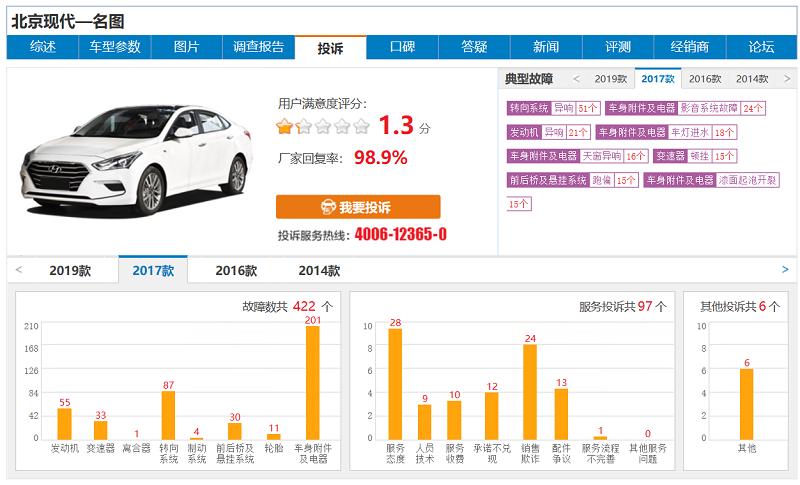
Task: Click the white Mistra car image
Action: tap(137, 160)
